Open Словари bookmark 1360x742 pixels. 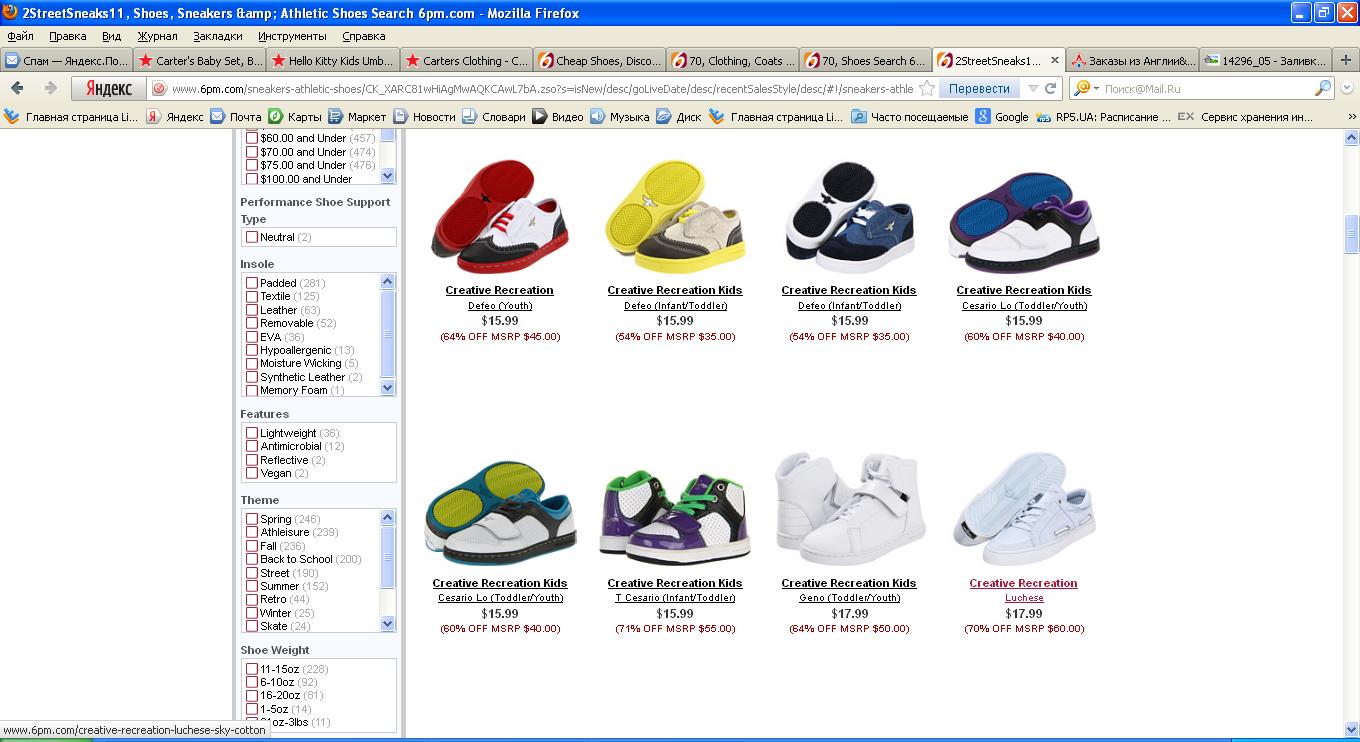tap(493, 117)
